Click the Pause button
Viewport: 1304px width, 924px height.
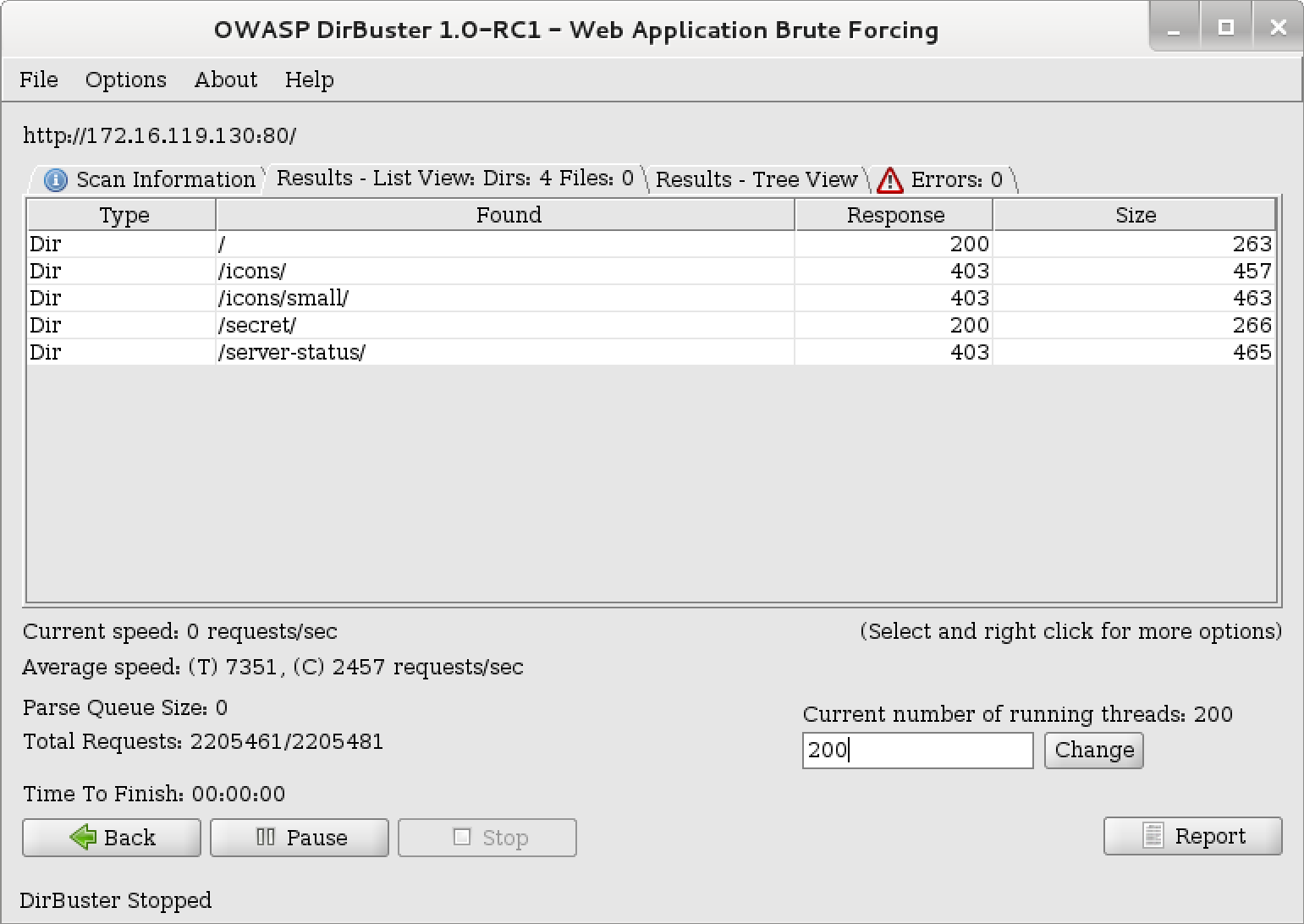[x=300, y=838]
